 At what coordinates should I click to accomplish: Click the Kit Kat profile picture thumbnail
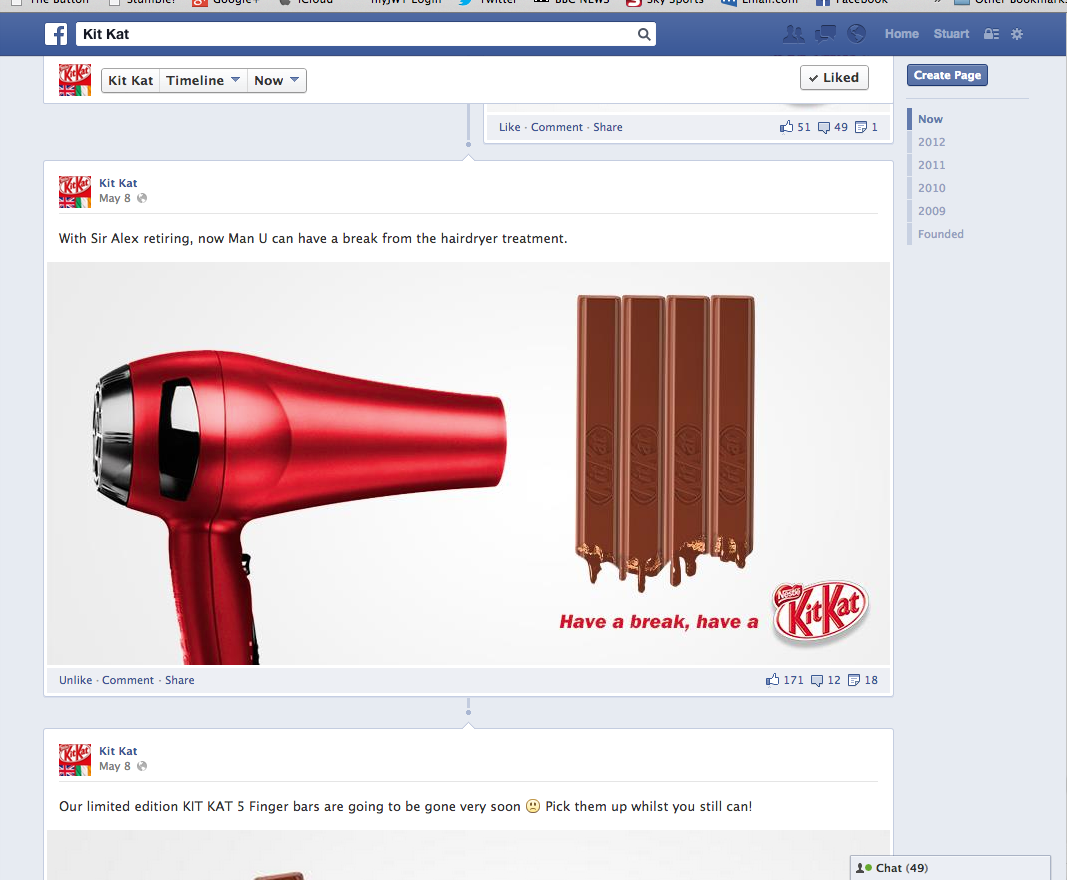(74, 79)
